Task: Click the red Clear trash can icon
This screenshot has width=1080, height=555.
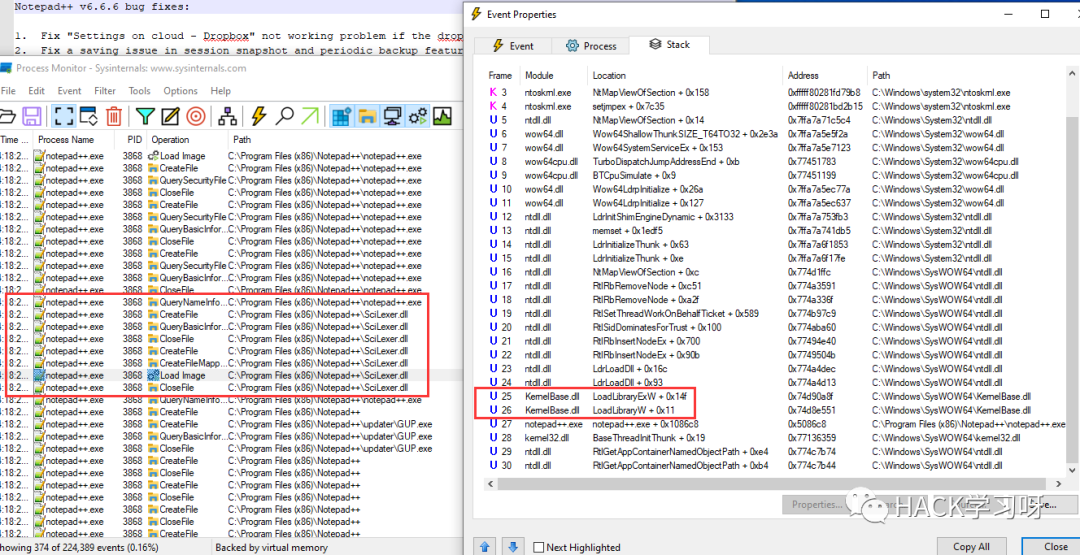Action: click(114, 116)
